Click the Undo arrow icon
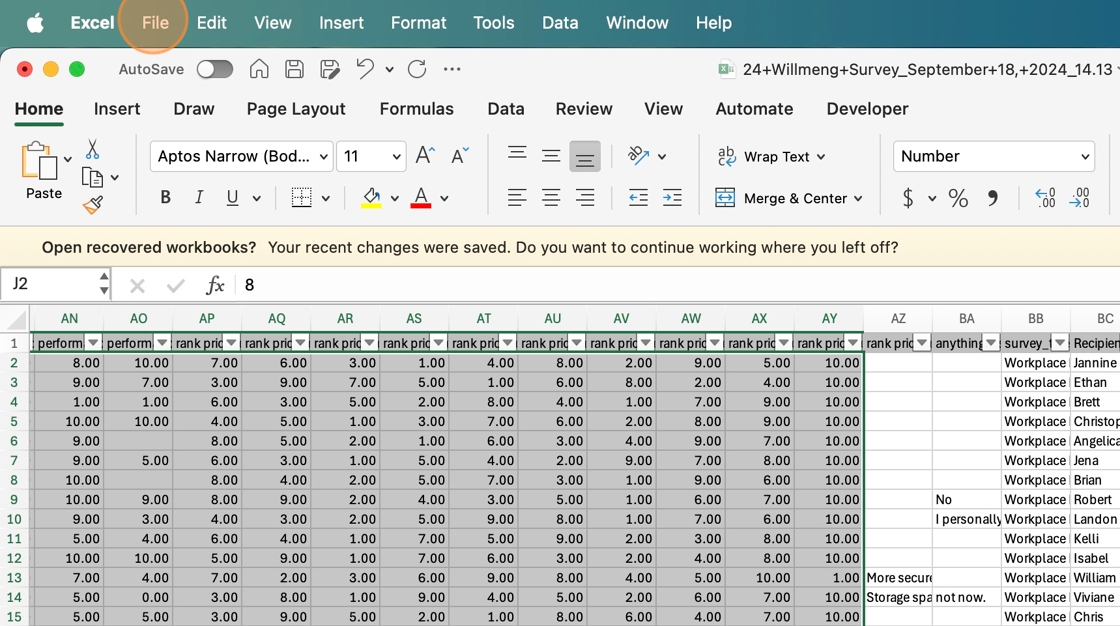The height and width of the screenshot is (626, 1120). [365, 69]
